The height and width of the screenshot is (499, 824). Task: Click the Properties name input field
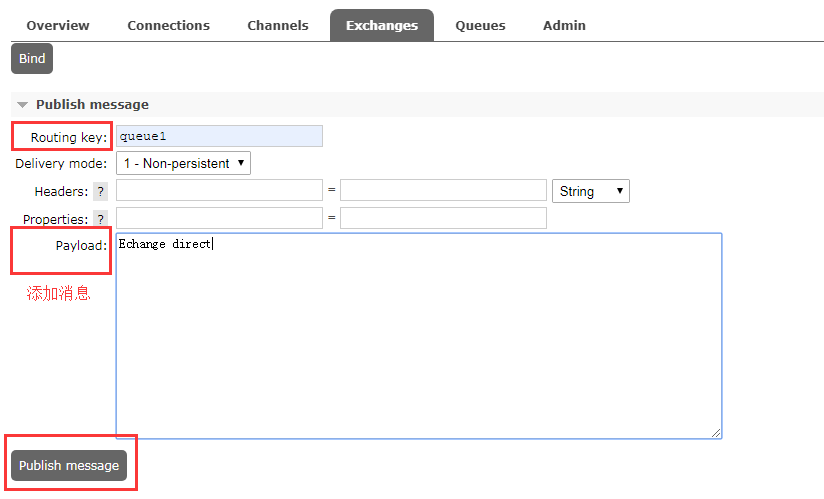[219, 218]
